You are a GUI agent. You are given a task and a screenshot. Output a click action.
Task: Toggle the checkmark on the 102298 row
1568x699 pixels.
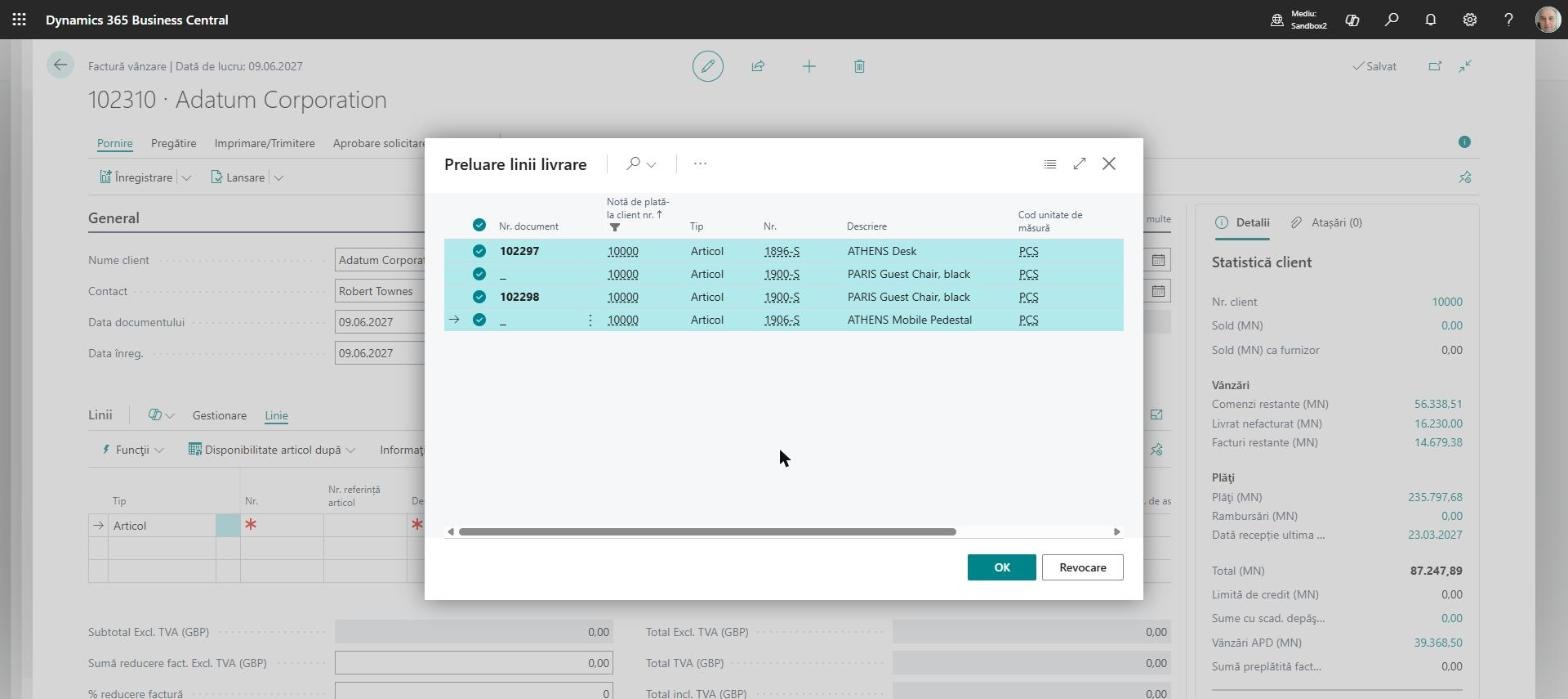479,297
